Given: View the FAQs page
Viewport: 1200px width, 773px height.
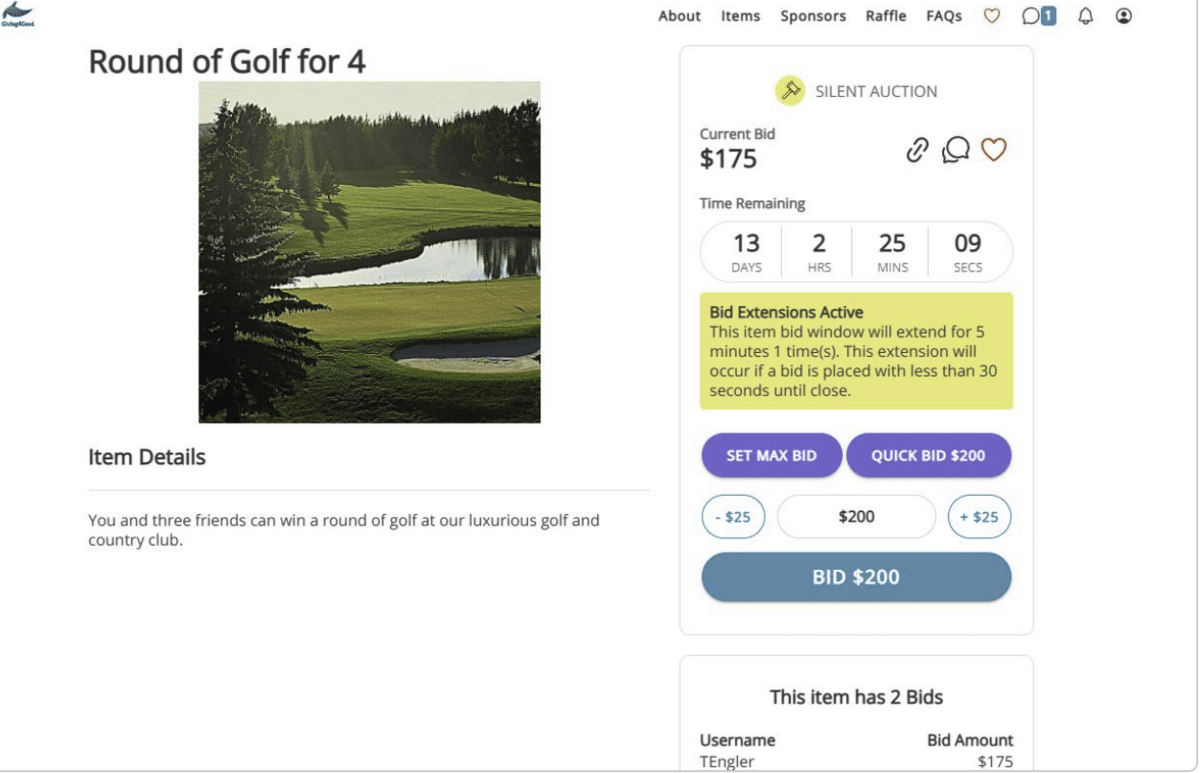Looking at the screenshot, I should tap(944, 16).
